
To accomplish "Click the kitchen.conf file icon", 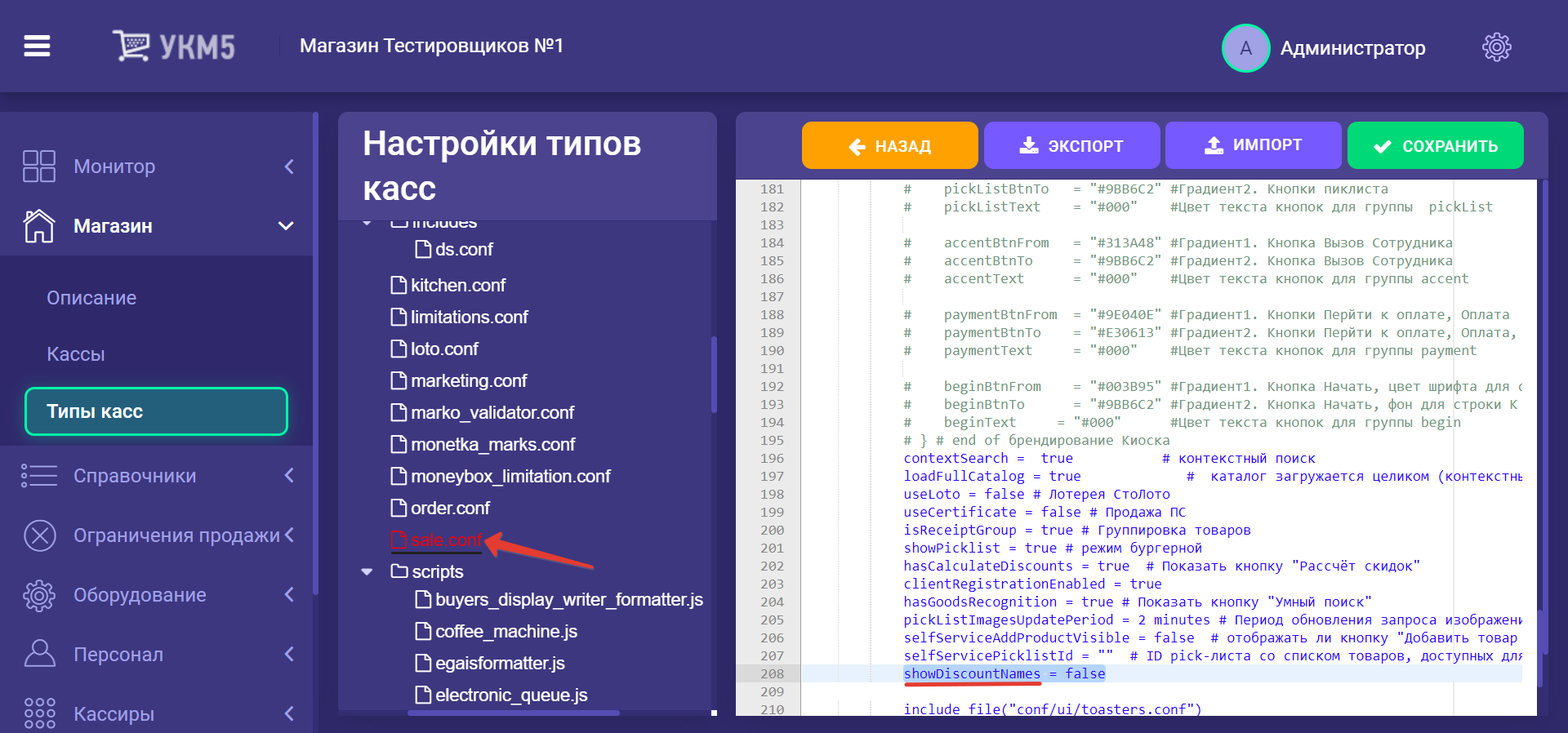I will tap(399, 285).
